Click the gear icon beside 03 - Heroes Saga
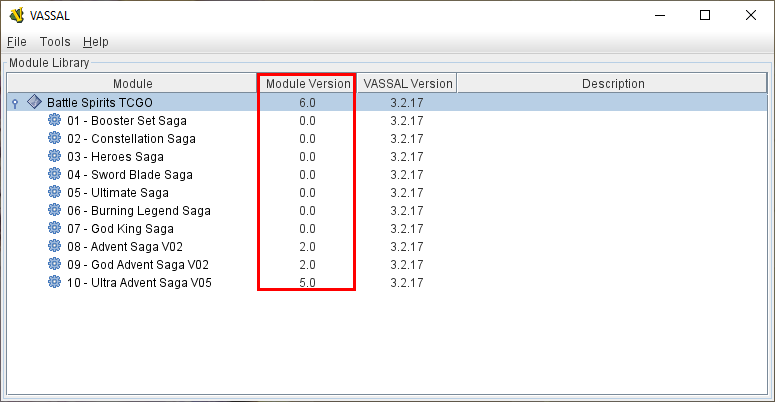 pyautogui.click(x=54, y=156)
